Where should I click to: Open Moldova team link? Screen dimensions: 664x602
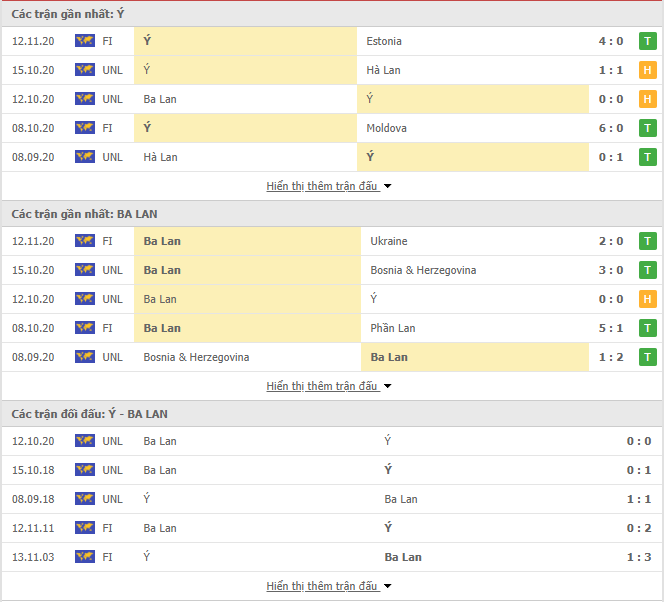(386, 128)
